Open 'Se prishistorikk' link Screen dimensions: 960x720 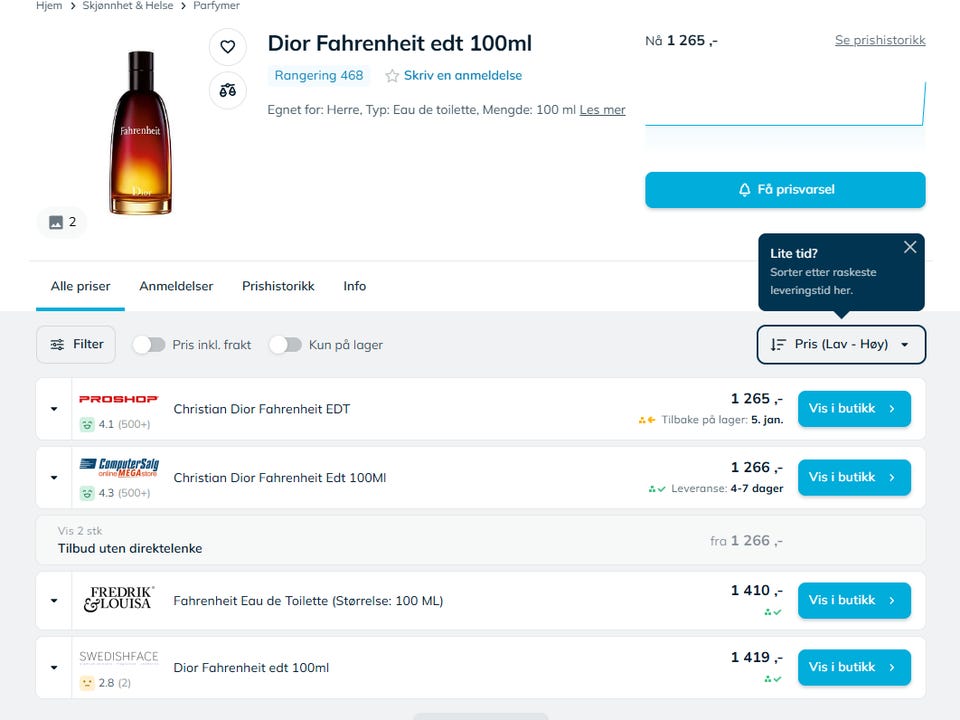880,40
